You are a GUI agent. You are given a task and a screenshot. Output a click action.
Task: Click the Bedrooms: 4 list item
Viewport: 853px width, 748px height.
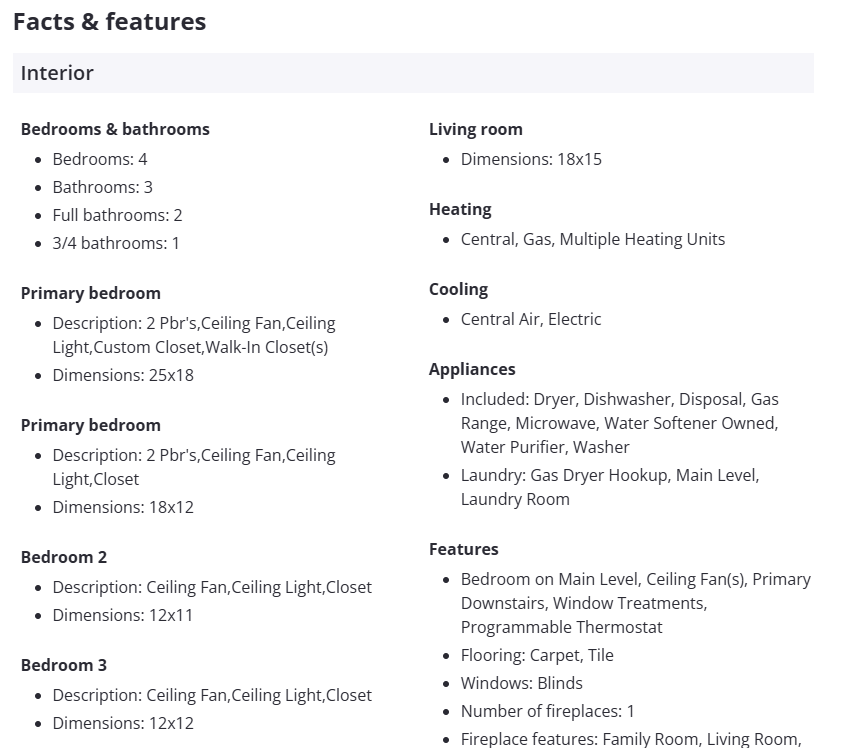pyautogui.click(x=100, y=159)
